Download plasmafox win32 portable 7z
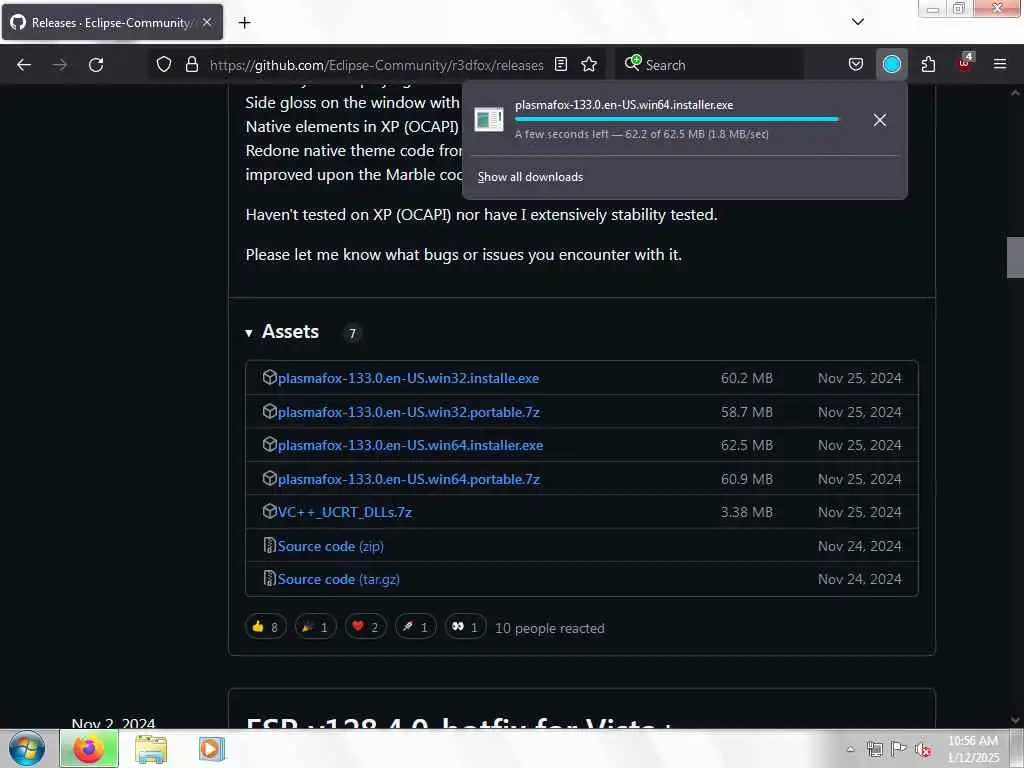 tap(409, 412)
